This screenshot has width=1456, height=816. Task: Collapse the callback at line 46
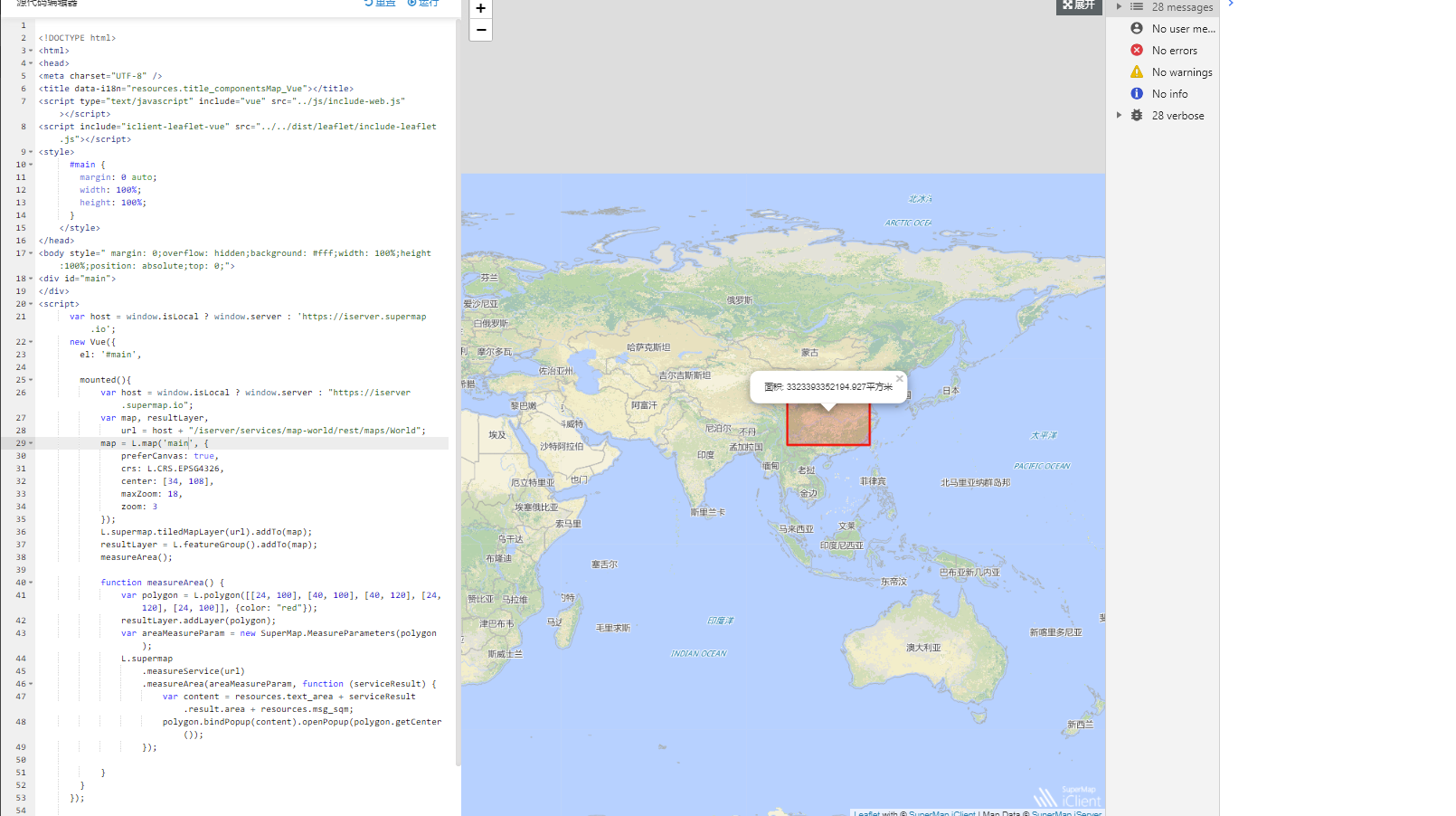pos(31,684)
